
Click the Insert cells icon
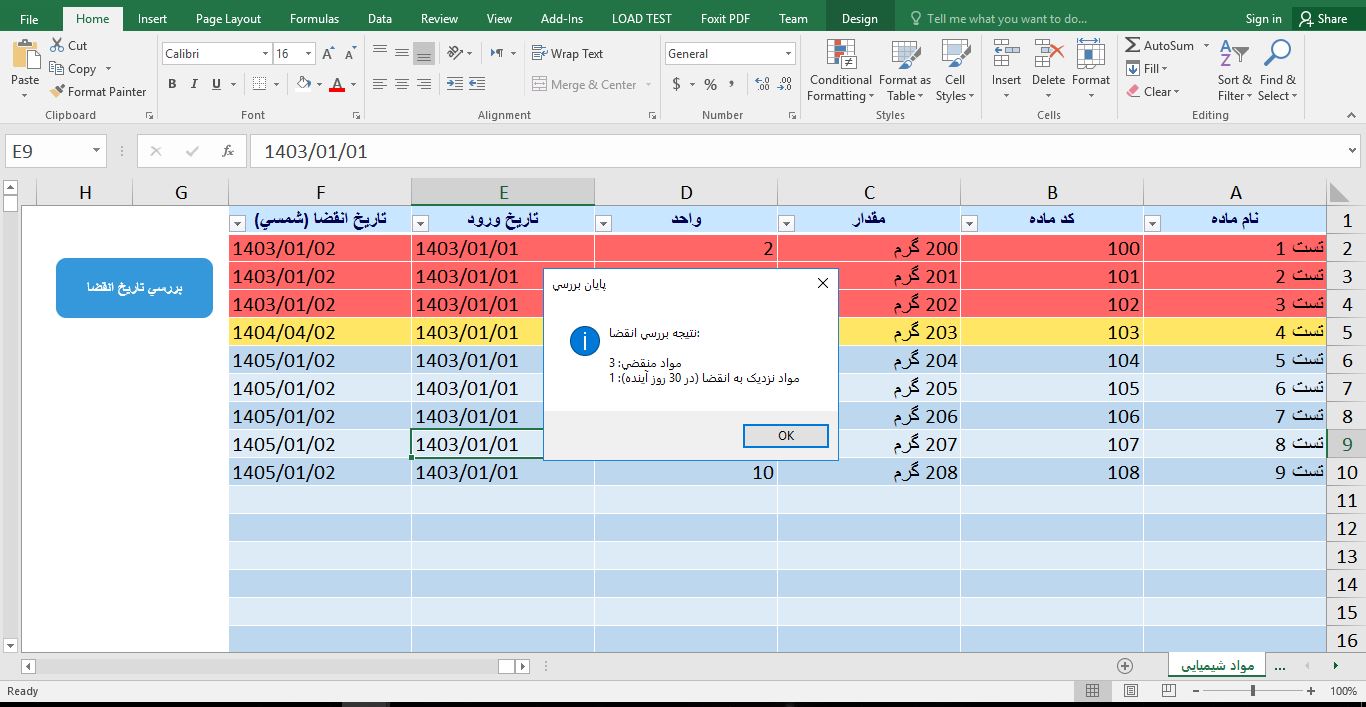point(1006,55)
